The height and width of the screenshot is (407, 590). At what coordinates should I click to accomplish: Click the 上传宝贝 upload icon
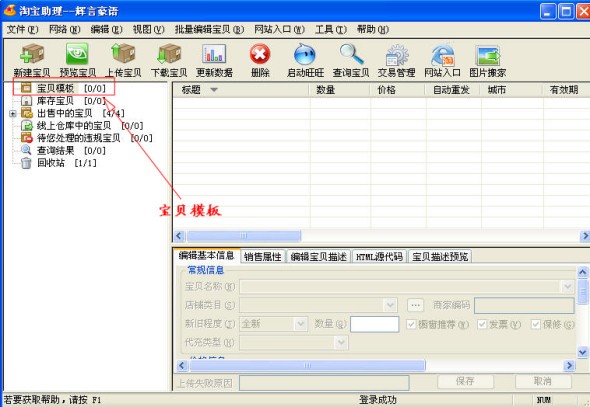tap(123, 53)
